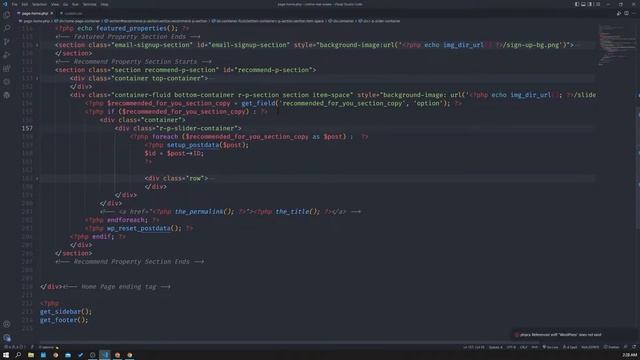Open the File menu
The height and width of the screenshot is (360, 640).
(15, 4)
